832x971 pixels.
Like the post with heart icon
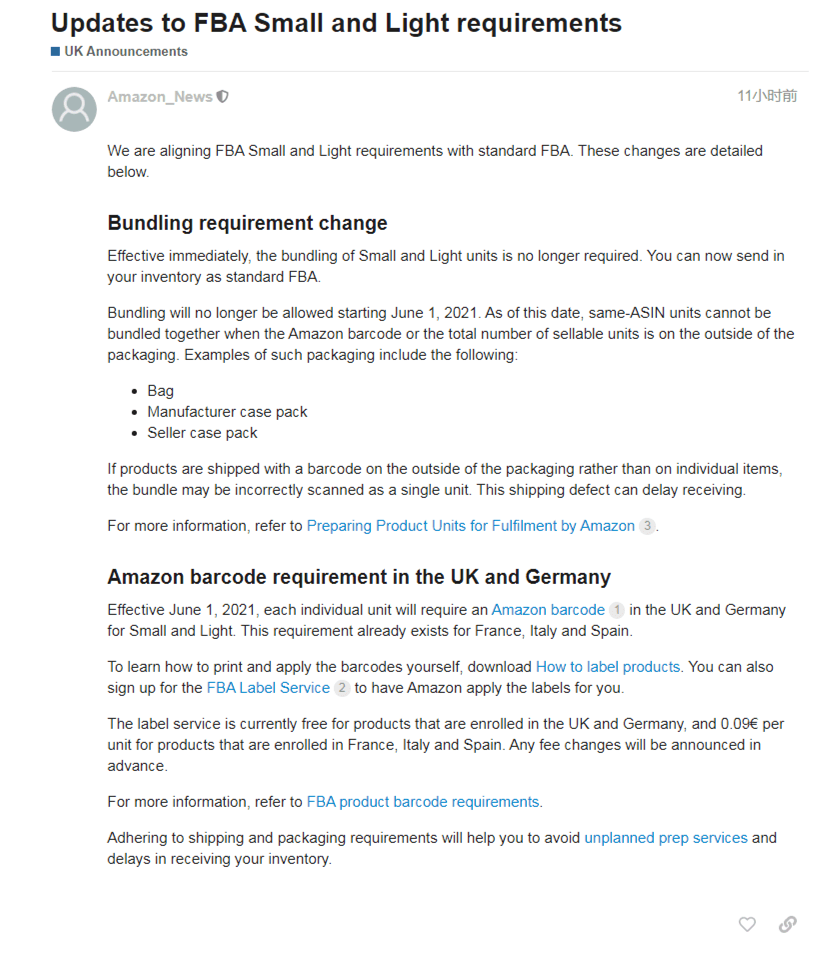point(747,924)
